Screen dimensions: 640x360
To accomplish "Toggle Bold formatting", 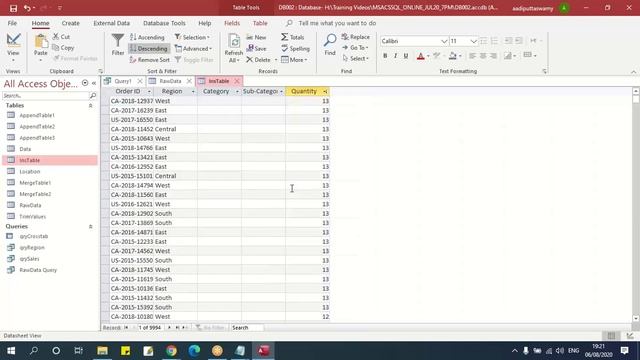I will (385, 56).
